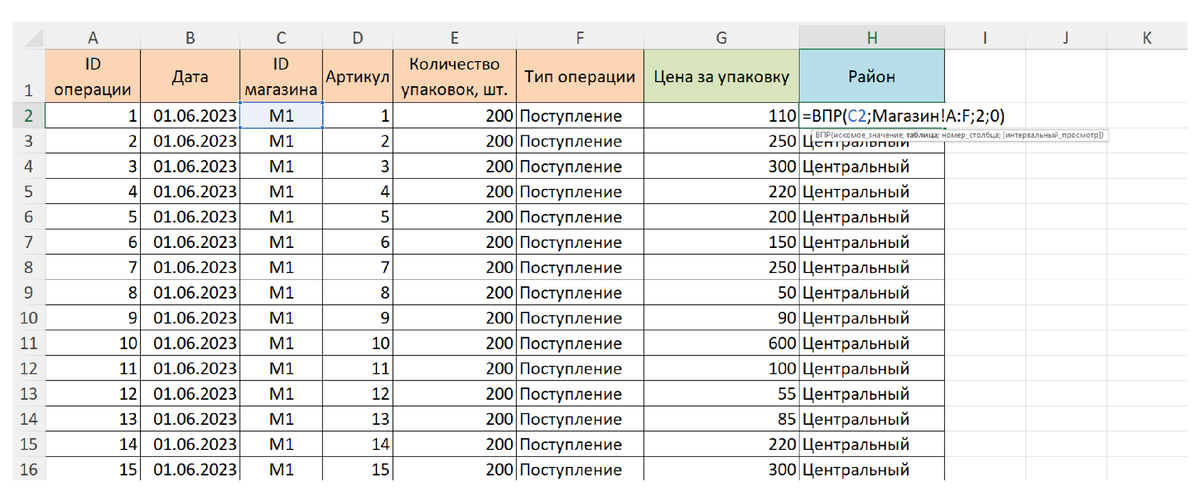Click Артикул cell 13 in row 14
1200x502 pixels.
coord(358,419)
